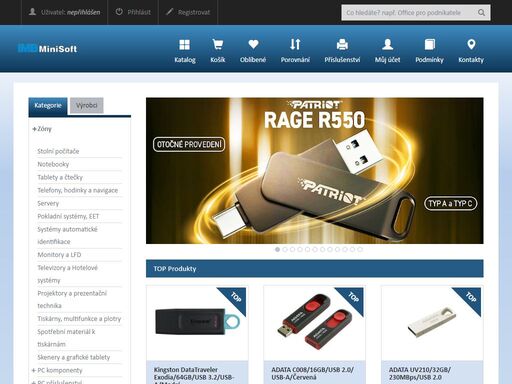Switch to the Kategorie tab
The image size is (512, 384).
pos(48,106)
